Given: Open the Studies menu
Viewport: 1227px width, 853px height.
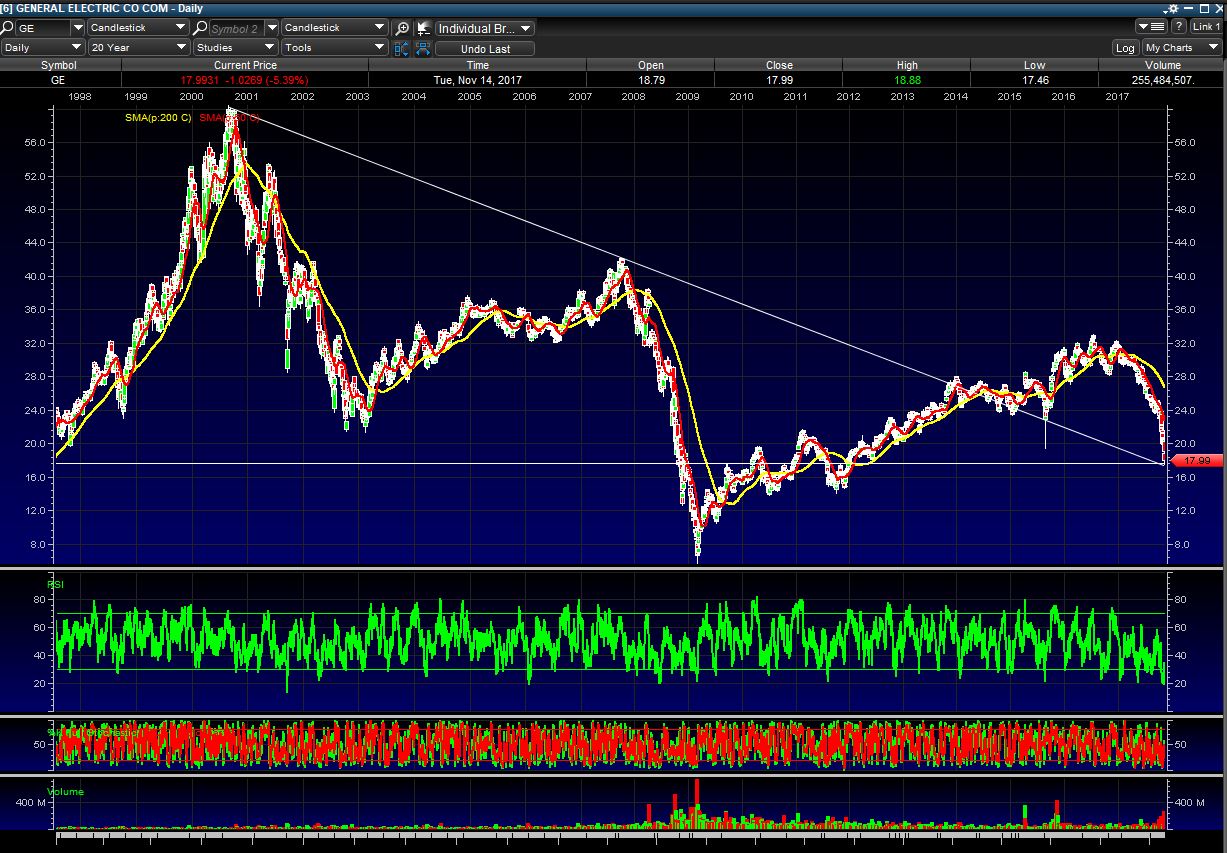Looking at the screenshot, I should [235, 47].
